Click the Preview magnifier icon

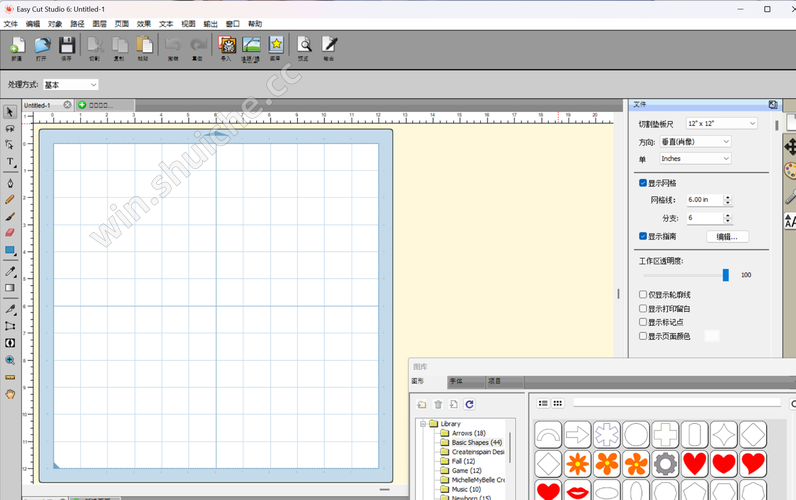[304, 46]
